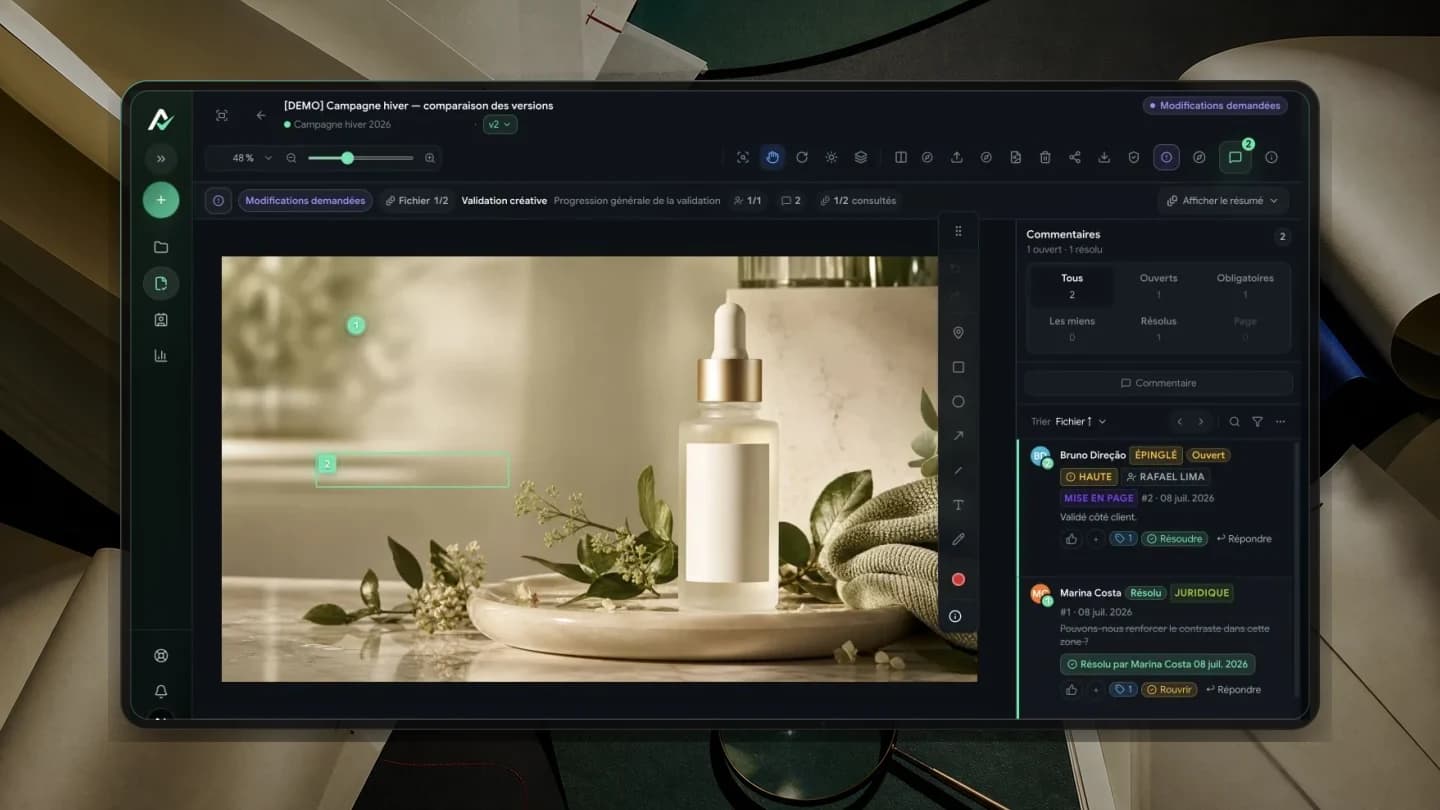Select the pin marker annotation tool
The height and width of the screenshot is (810, 1440).
(958, 333)
